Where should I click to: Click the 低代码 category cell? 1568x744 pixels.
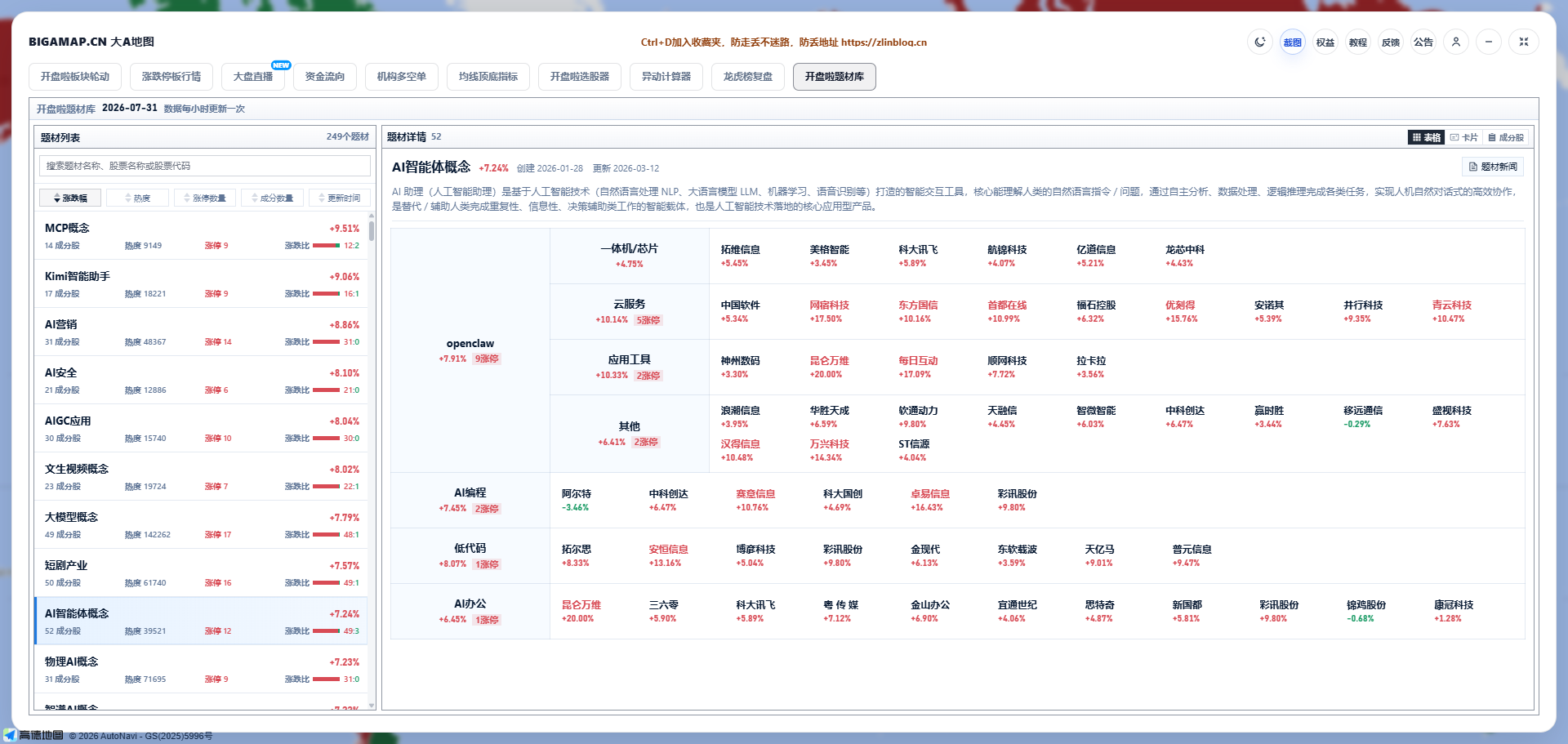pyautogui.click(x=470, y=555)
